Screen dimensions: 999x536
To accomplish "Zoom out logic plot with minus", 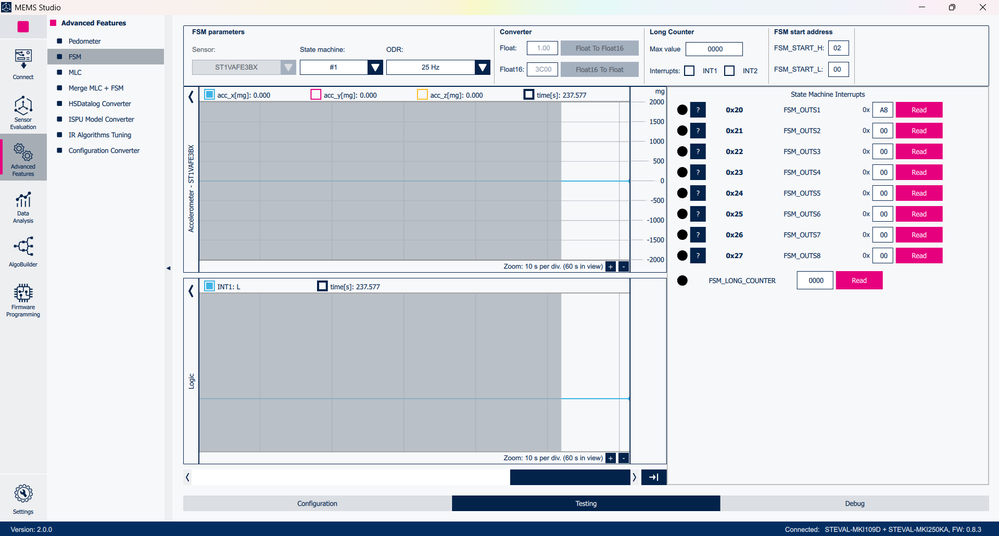I will 624,458.
